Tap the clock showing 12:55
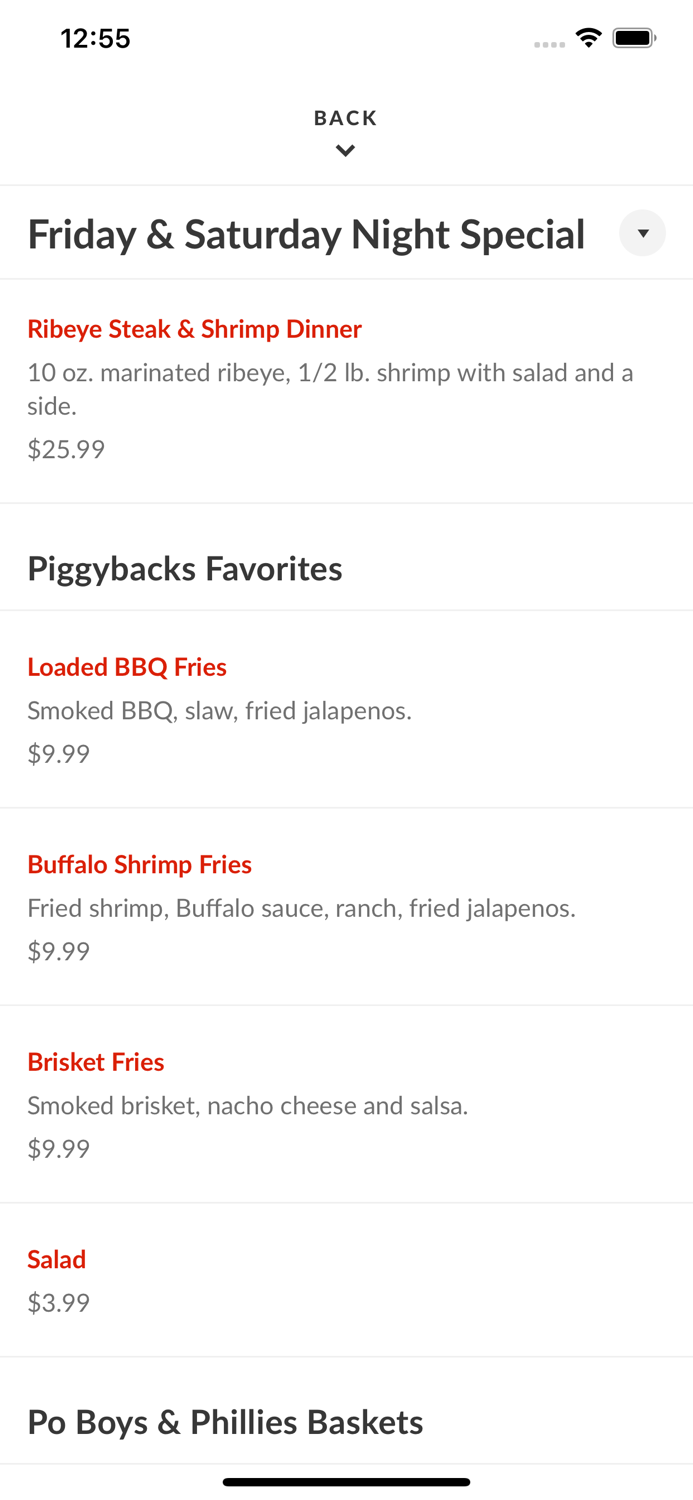This screenshot has width=693, height=1500. click(96, 38)
